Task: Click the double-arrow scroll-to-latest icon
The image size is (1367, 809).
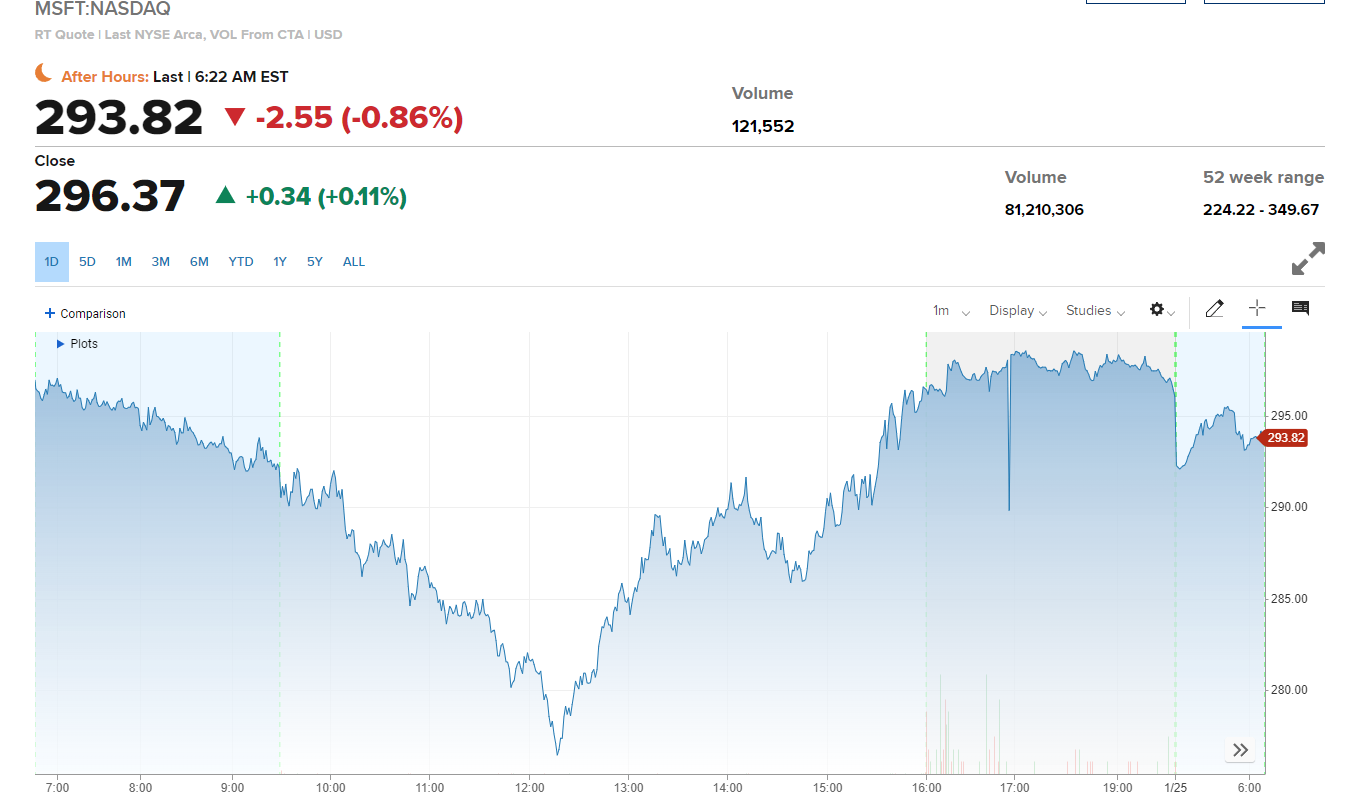Action: [x=1240, y=750]
